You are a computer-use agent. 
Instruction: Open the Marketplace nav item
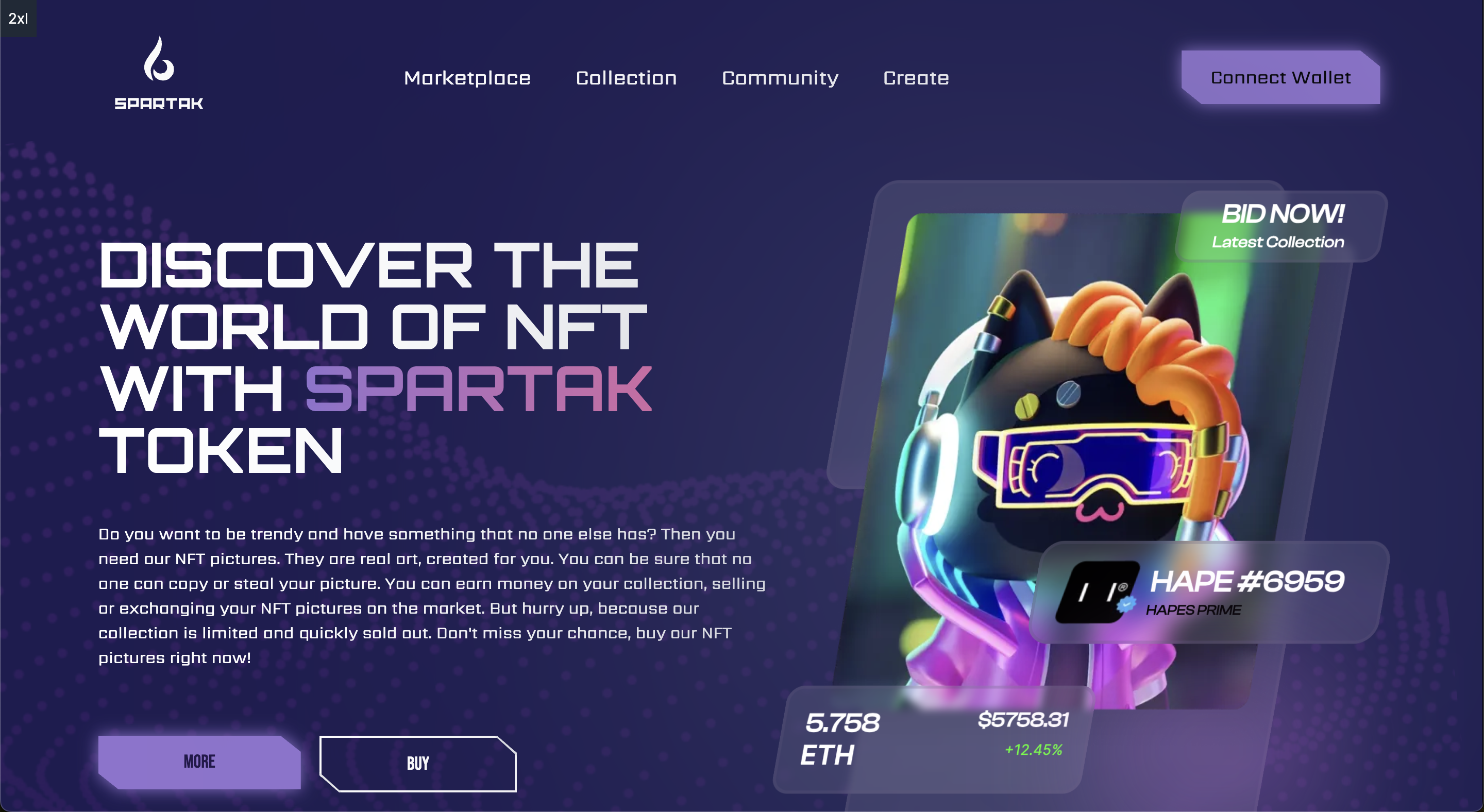[467, 78]
